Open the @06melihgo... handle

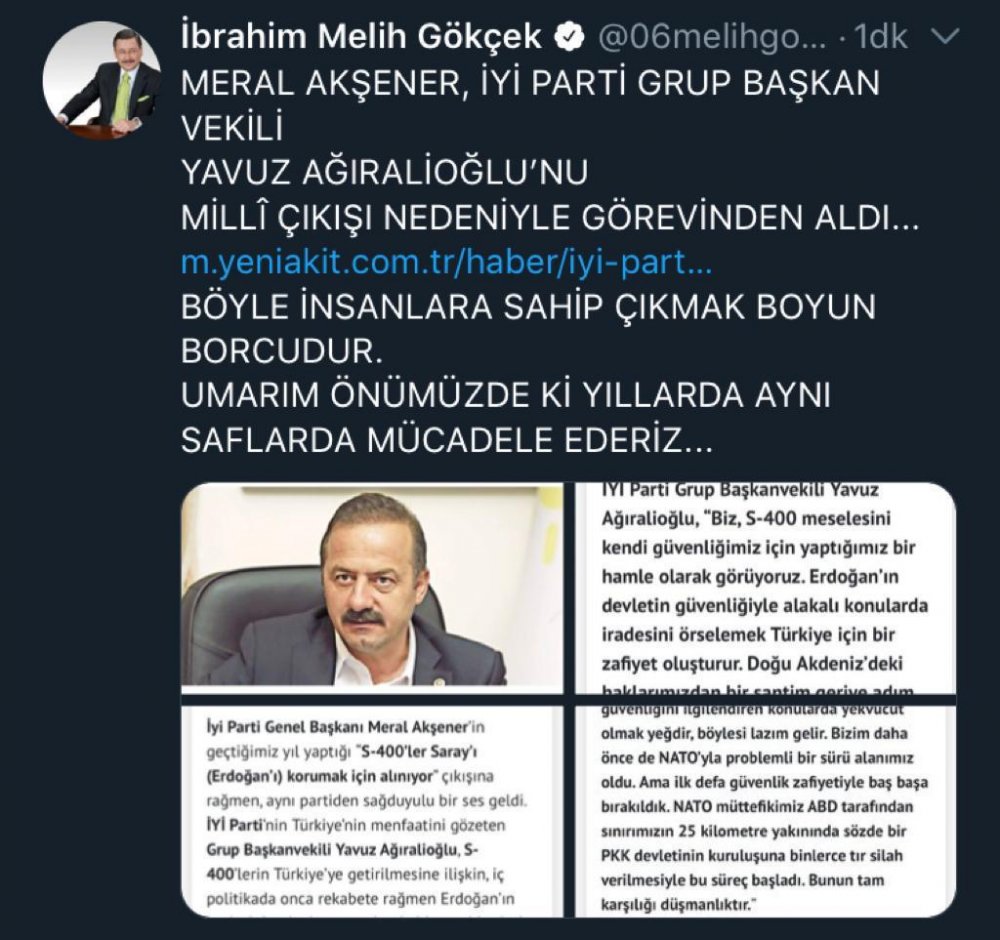coord(712,37)
